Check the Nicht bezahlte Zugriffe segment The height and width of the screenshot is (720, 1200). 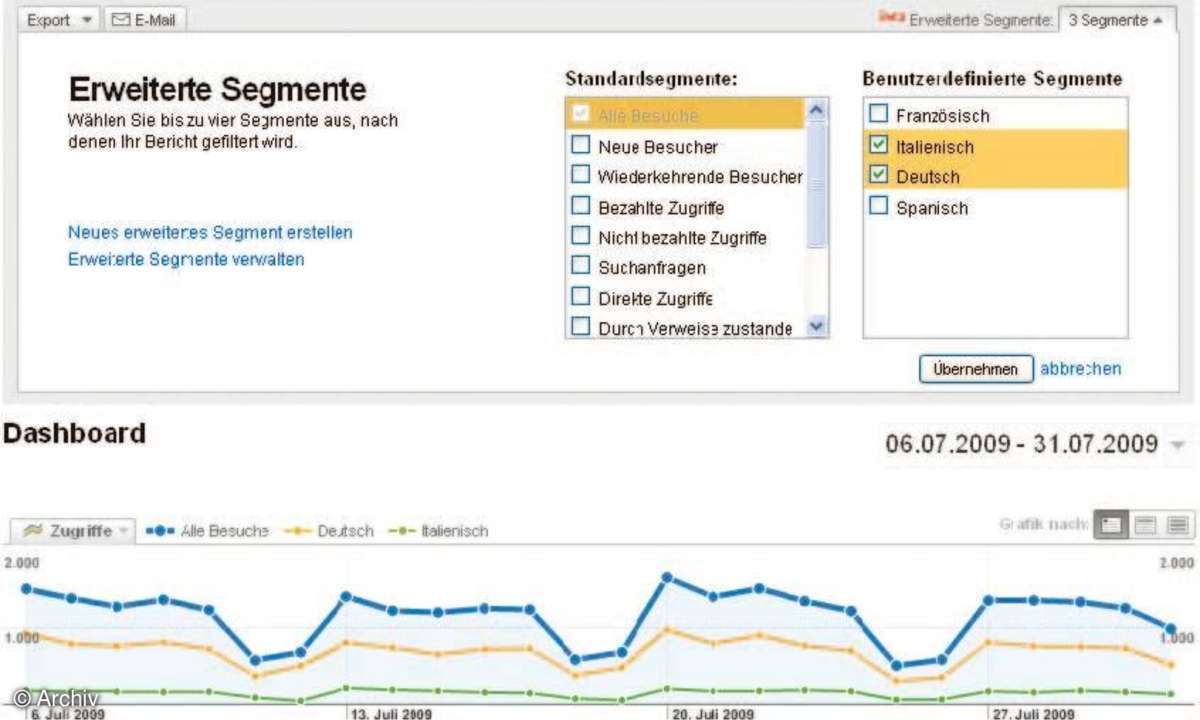(581, 237)
